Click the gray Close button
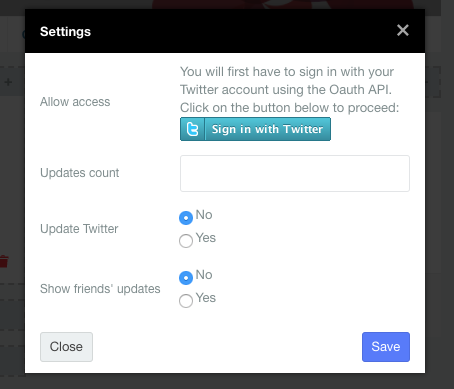The width and height of the screenshot is (454, 389). [x=66, y=347]
